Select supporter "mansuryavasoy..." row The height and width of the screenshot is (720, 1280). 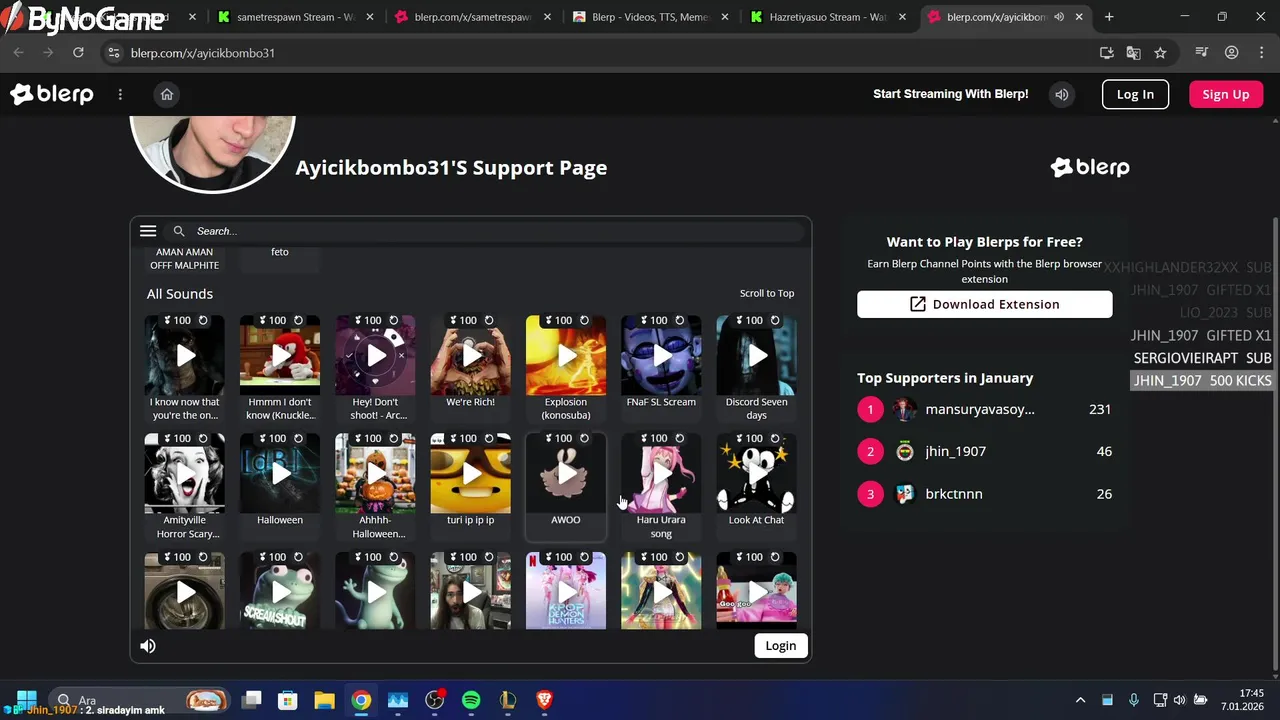pos(985,409)
